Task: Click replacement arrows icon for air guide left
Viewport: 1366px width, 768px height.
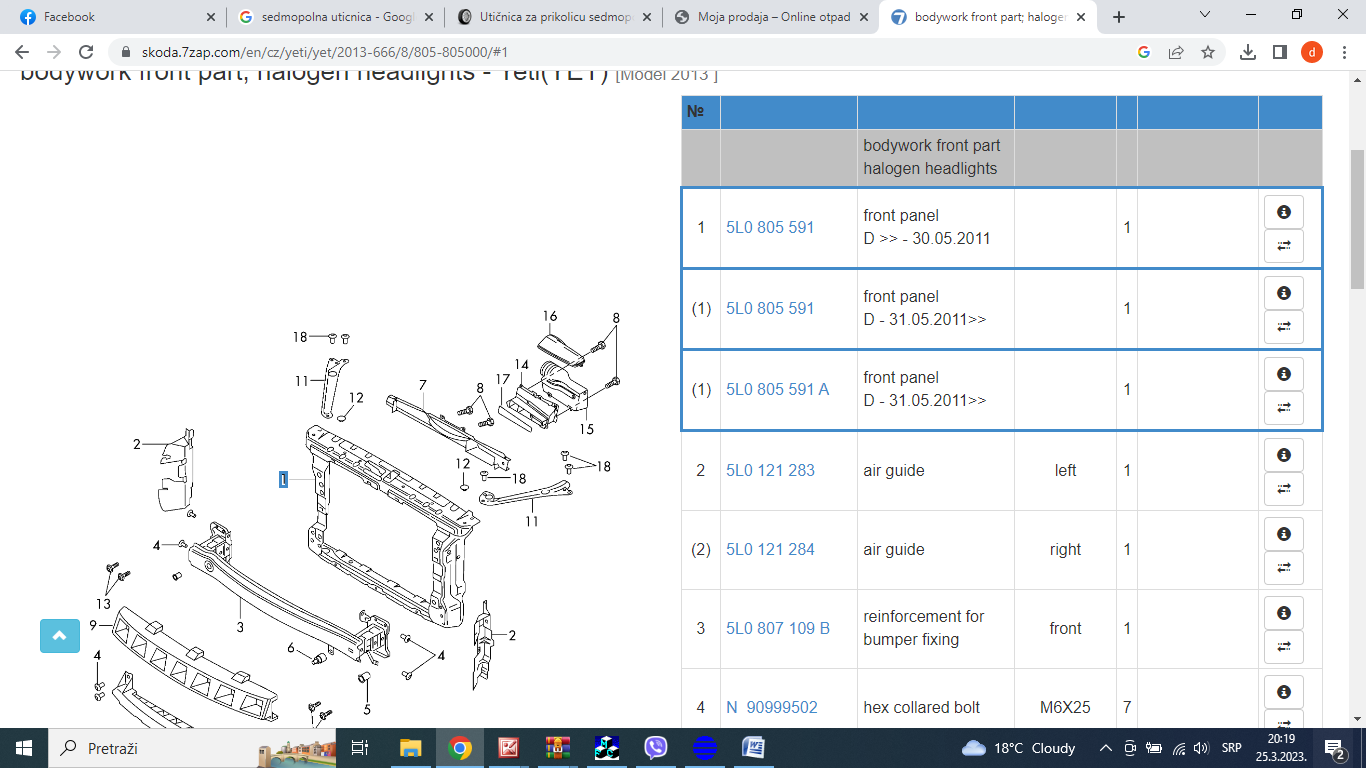Action: (x=1284, y=488)
